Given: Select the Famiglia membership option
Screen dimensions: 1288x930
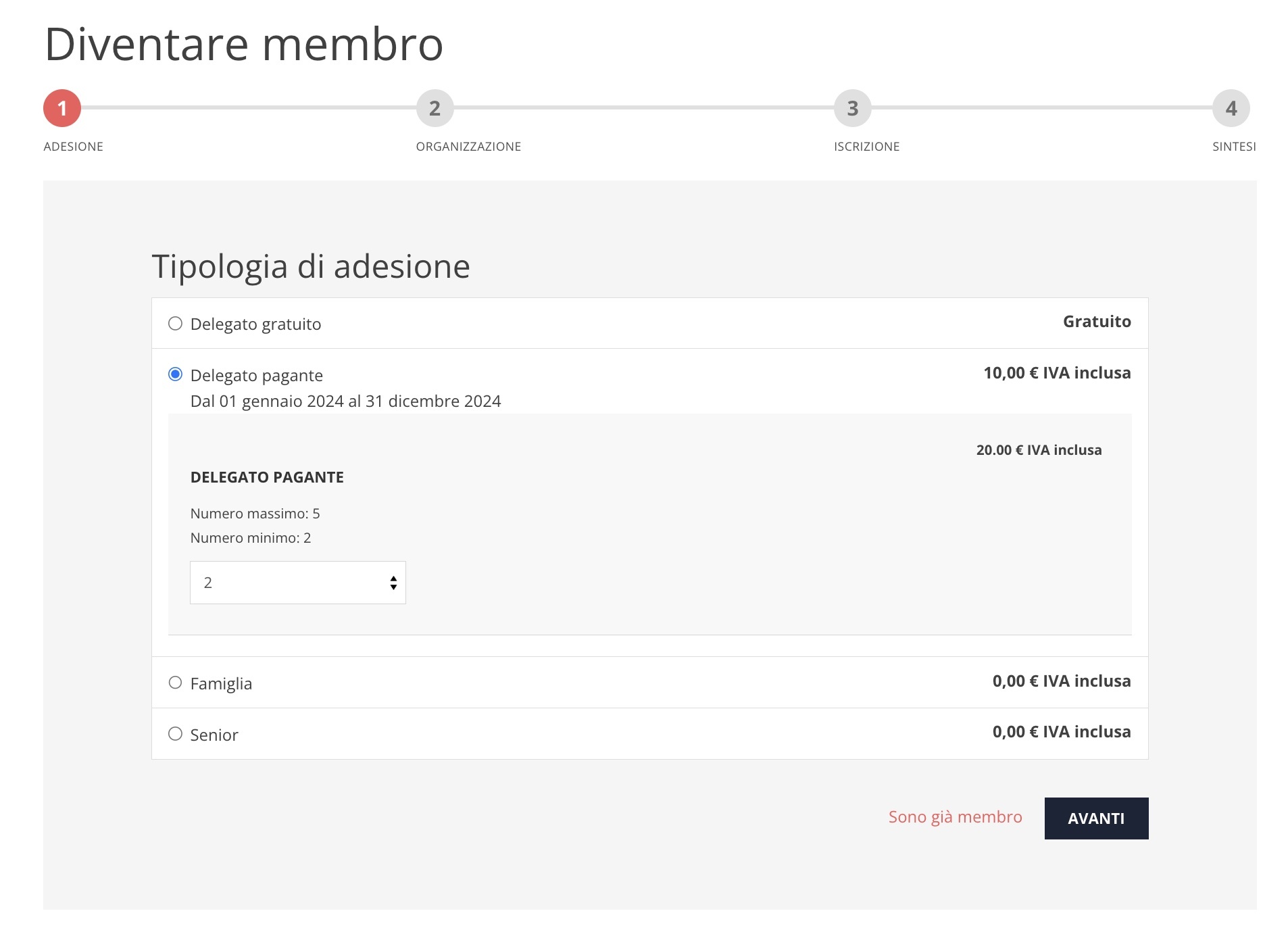Looking at the screenshot, I should (176, 682).
